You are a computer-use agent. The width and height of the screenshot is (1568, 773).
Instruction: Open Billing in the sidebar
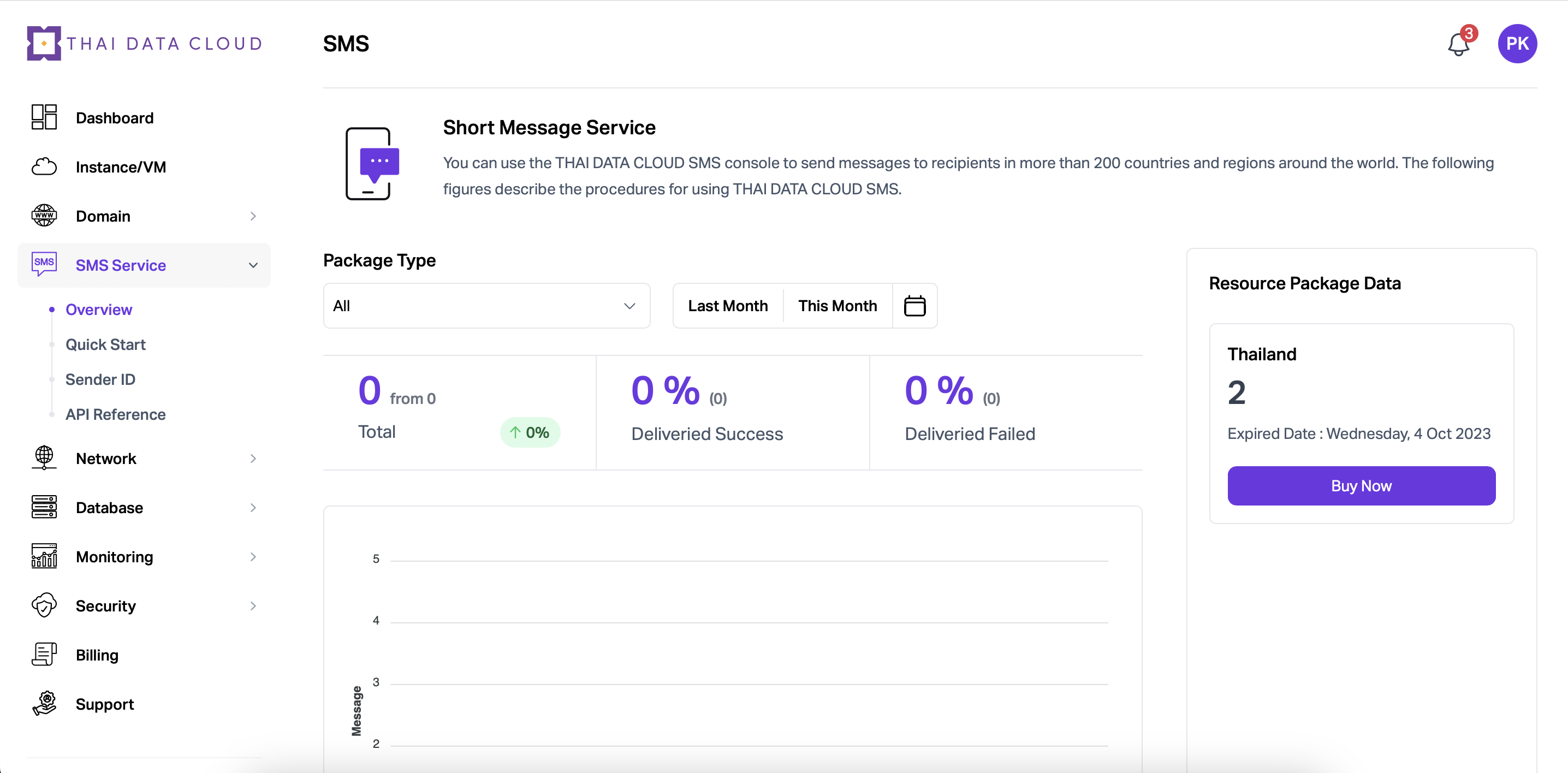tap(144, 655)
